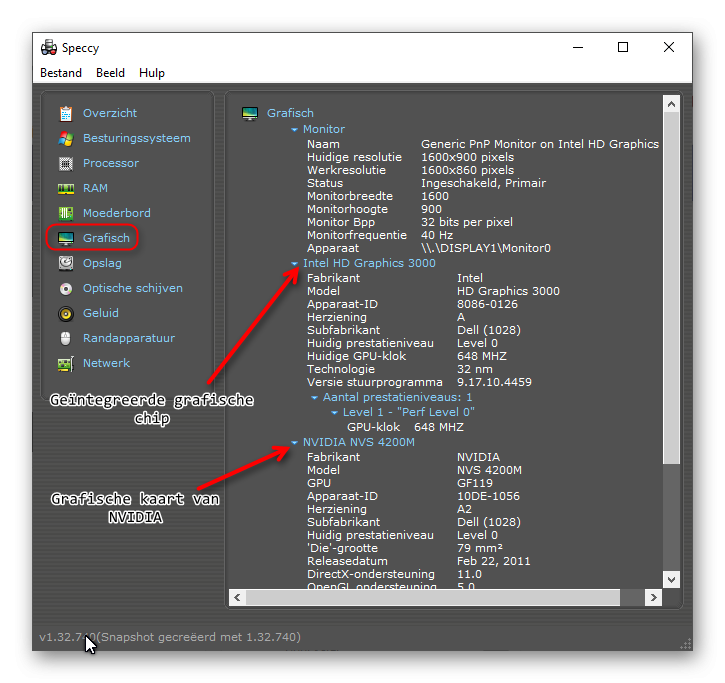Click the Moederbord circuit board icon
This screenshot has width=725, height=683.
tap(66, 213)
